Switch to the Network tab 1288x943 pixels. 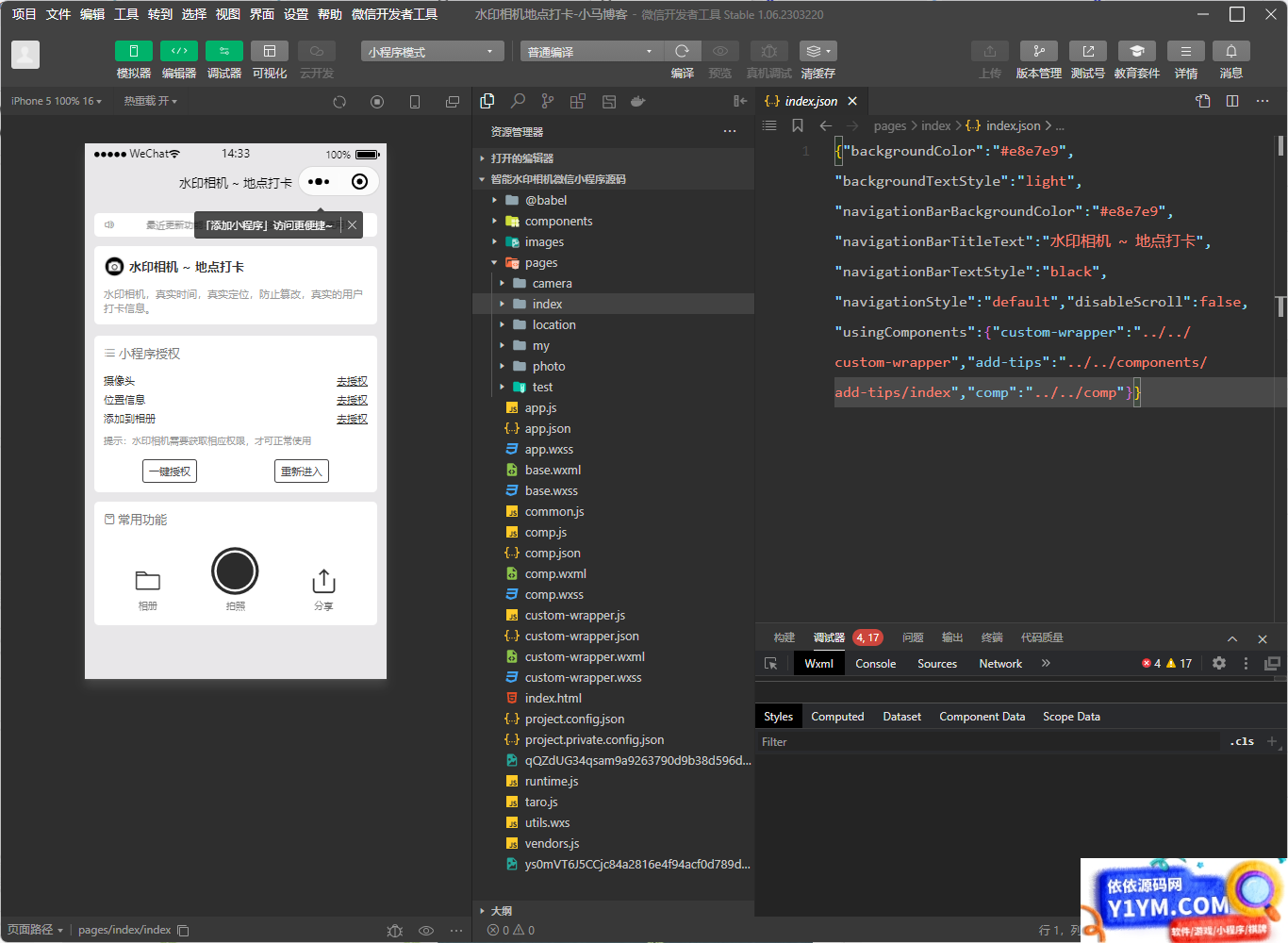[x=1000, y=664]
